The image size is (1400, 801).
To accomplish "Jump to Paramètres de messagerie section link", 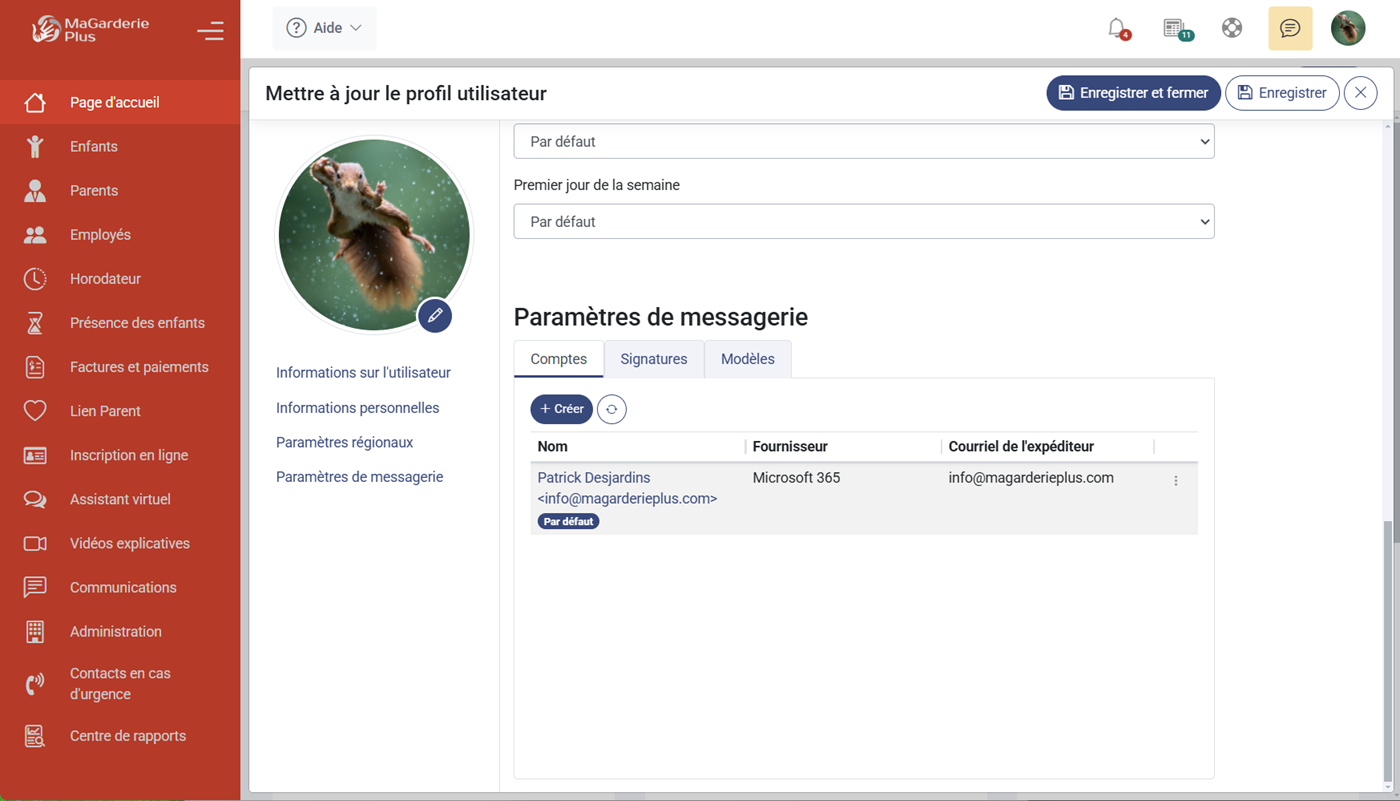I will click(x=360, y=477).
